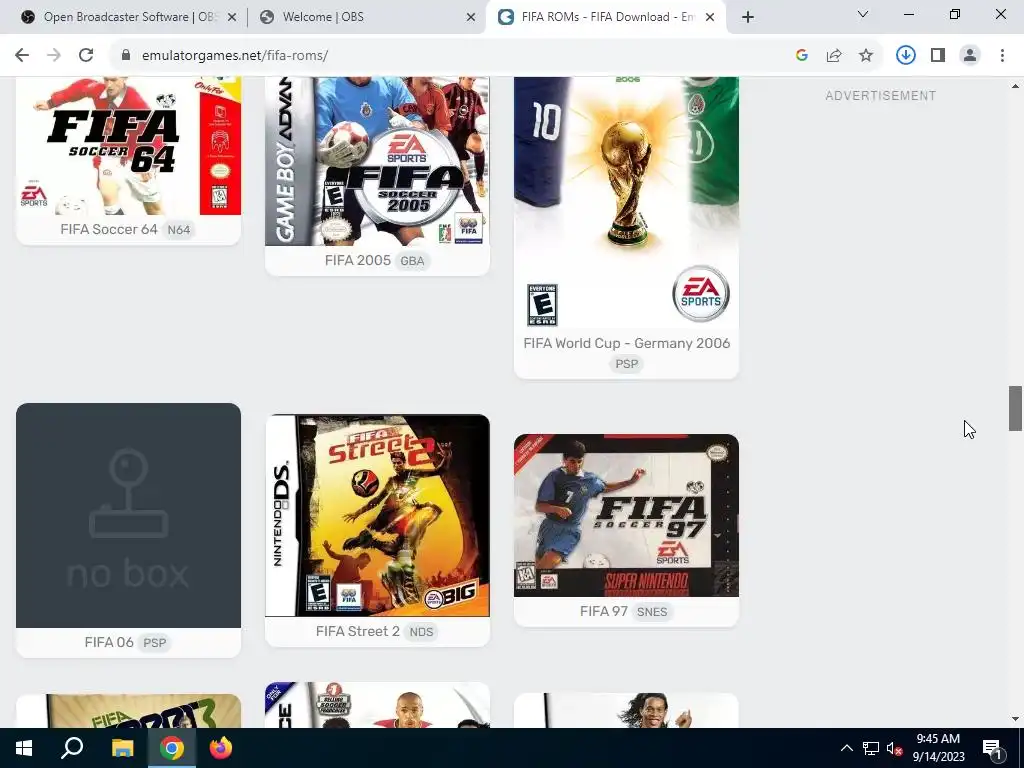Viewport: 1024px width, 768px height.
Task: Open a new browser tab
Action: tap(748, 17)
